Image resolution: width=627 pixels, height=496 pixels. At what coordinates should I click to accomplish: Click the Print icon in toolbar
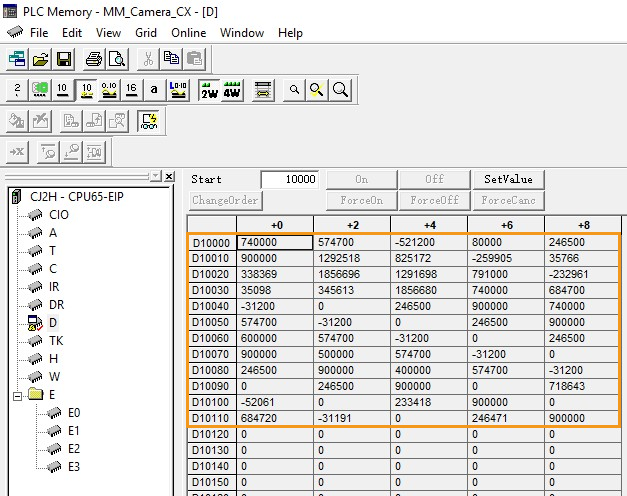[x=93, y=59]
